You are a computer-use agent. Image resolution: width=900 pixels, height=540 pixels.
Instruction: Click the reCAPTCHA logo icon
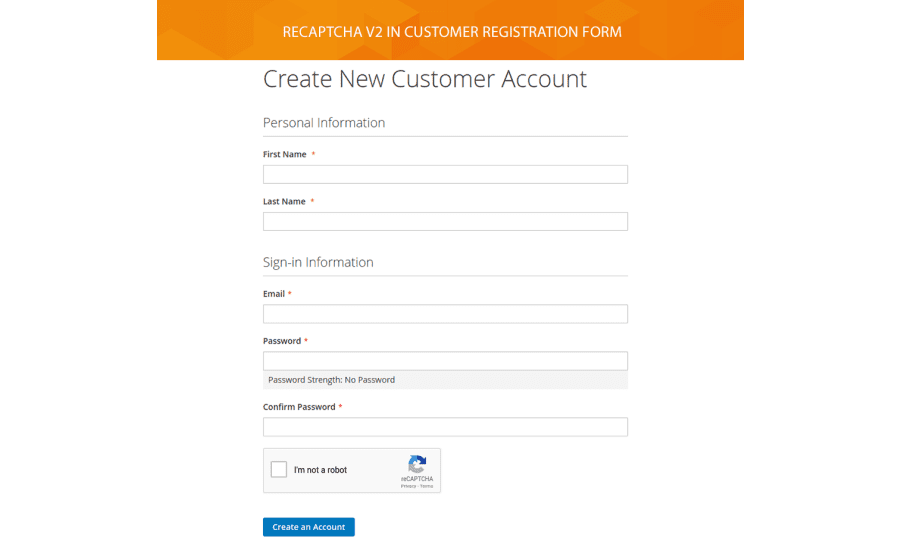click(417, 464)
